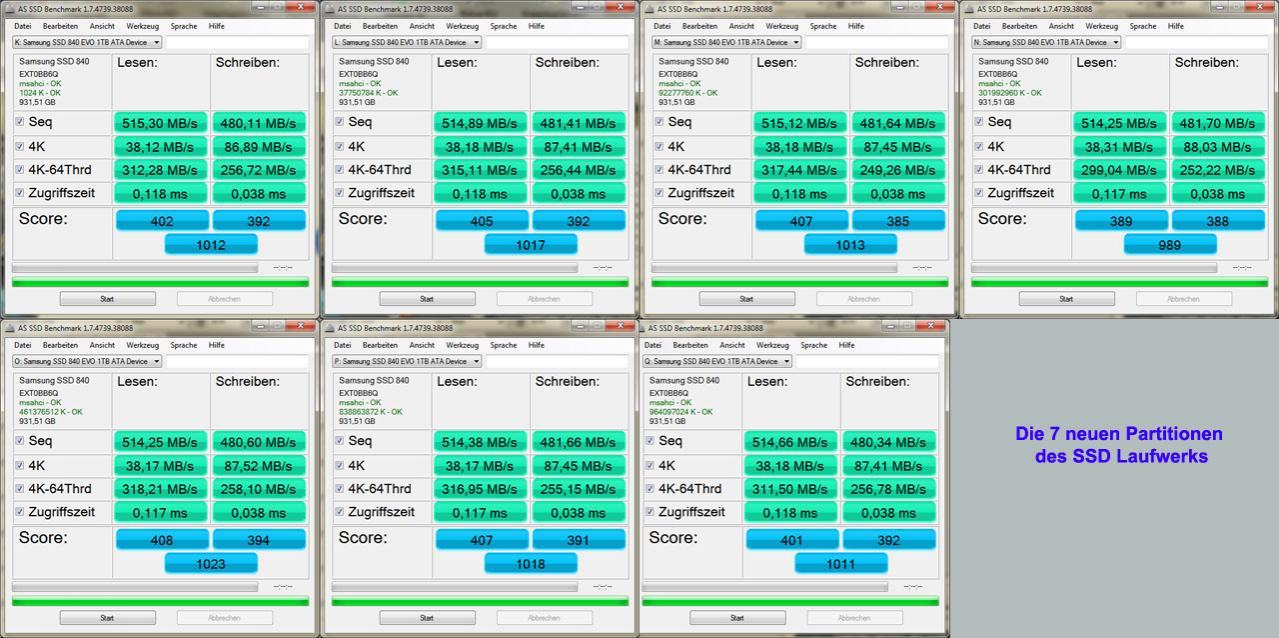Click the total score 1018 in the P: window
The height and width of the screenshot is (638, 1279).
(531, 564)
